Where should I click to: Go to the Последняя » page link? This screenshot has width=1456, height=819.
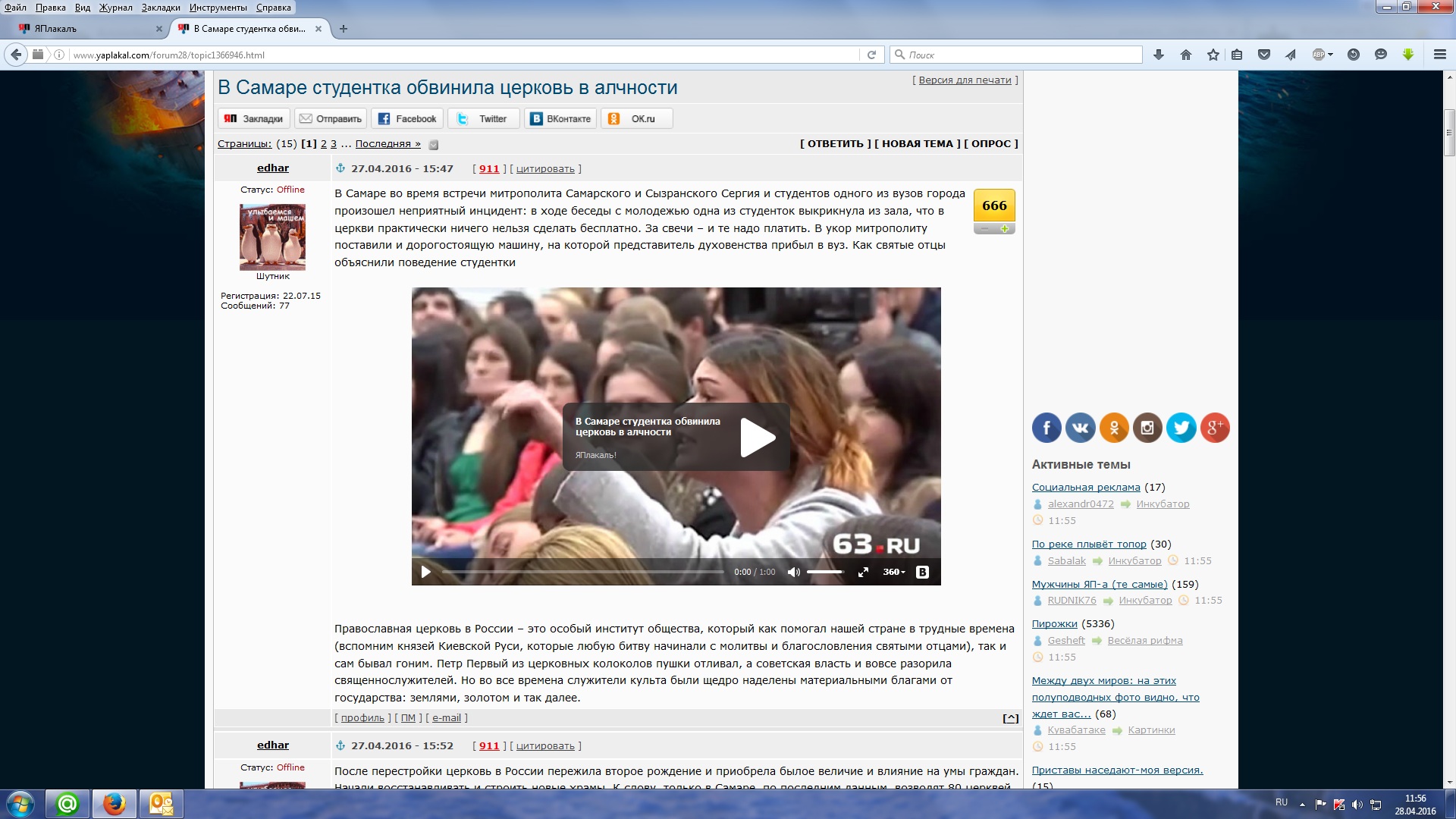[x=388, y=143]
